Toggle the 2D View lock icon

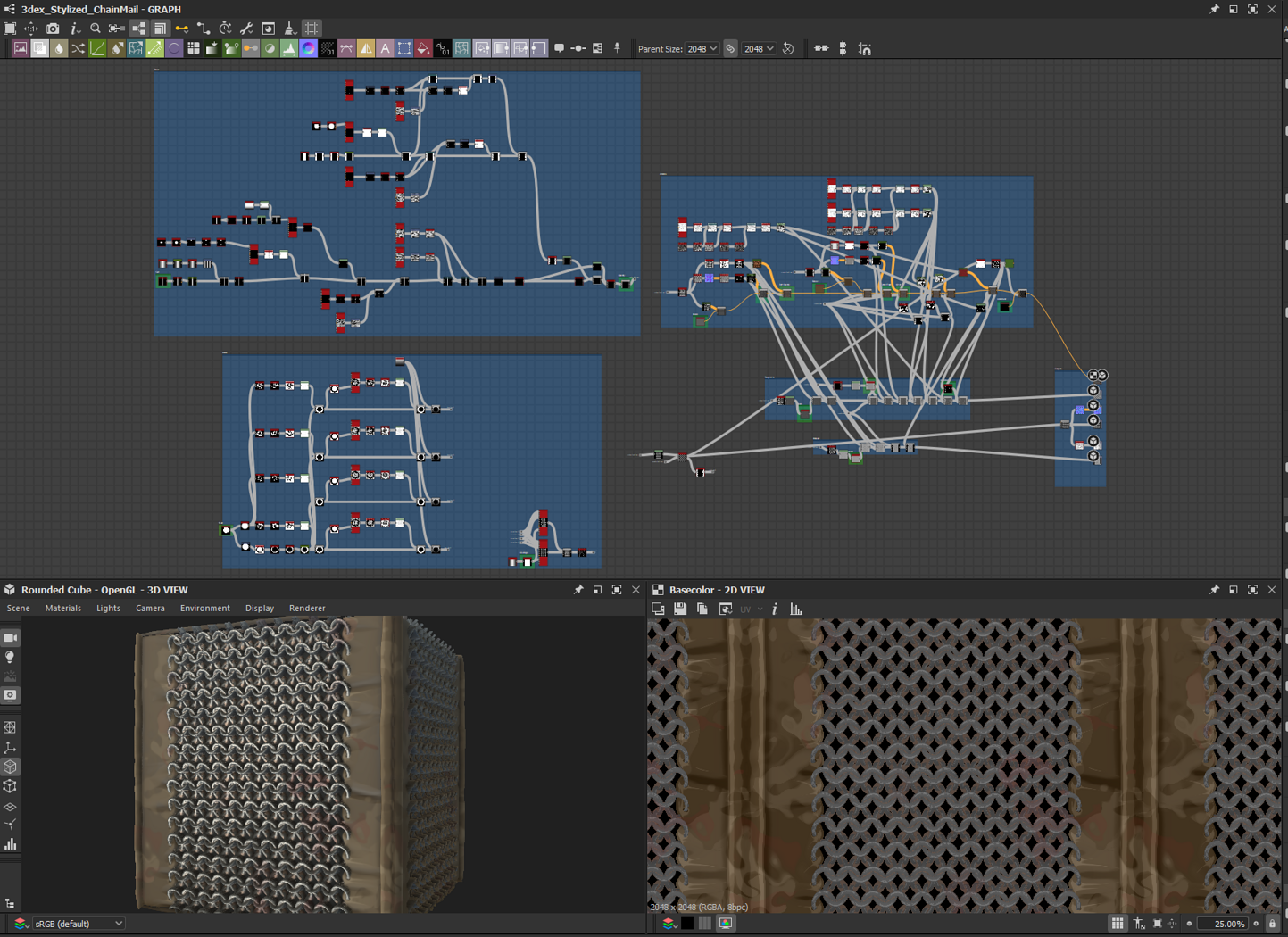[x=1273, y=924]
